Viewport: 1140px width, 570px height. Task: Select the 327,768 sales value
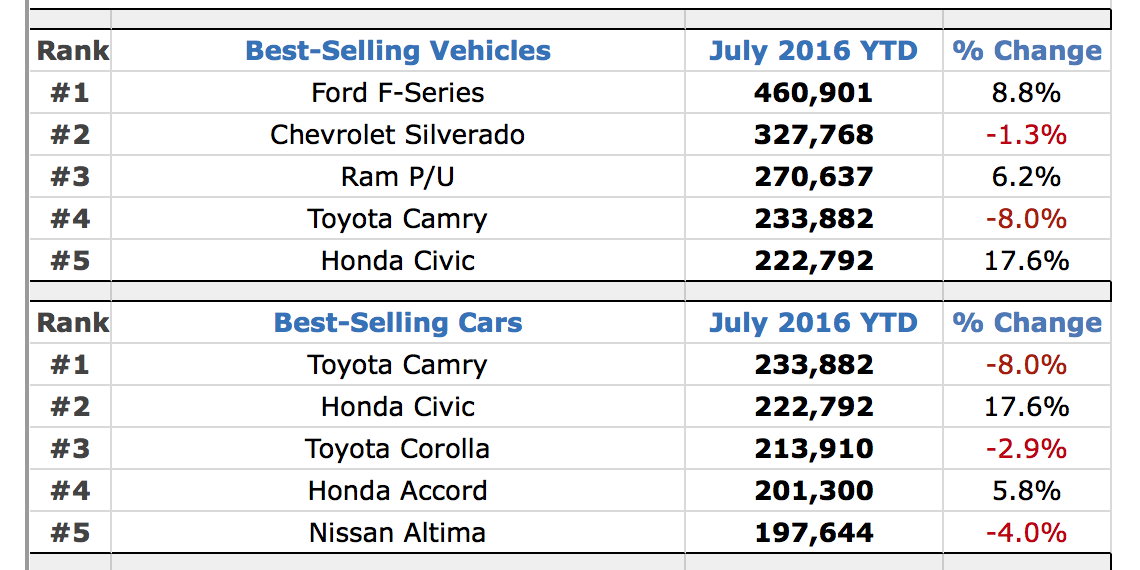tap(813, 135)
